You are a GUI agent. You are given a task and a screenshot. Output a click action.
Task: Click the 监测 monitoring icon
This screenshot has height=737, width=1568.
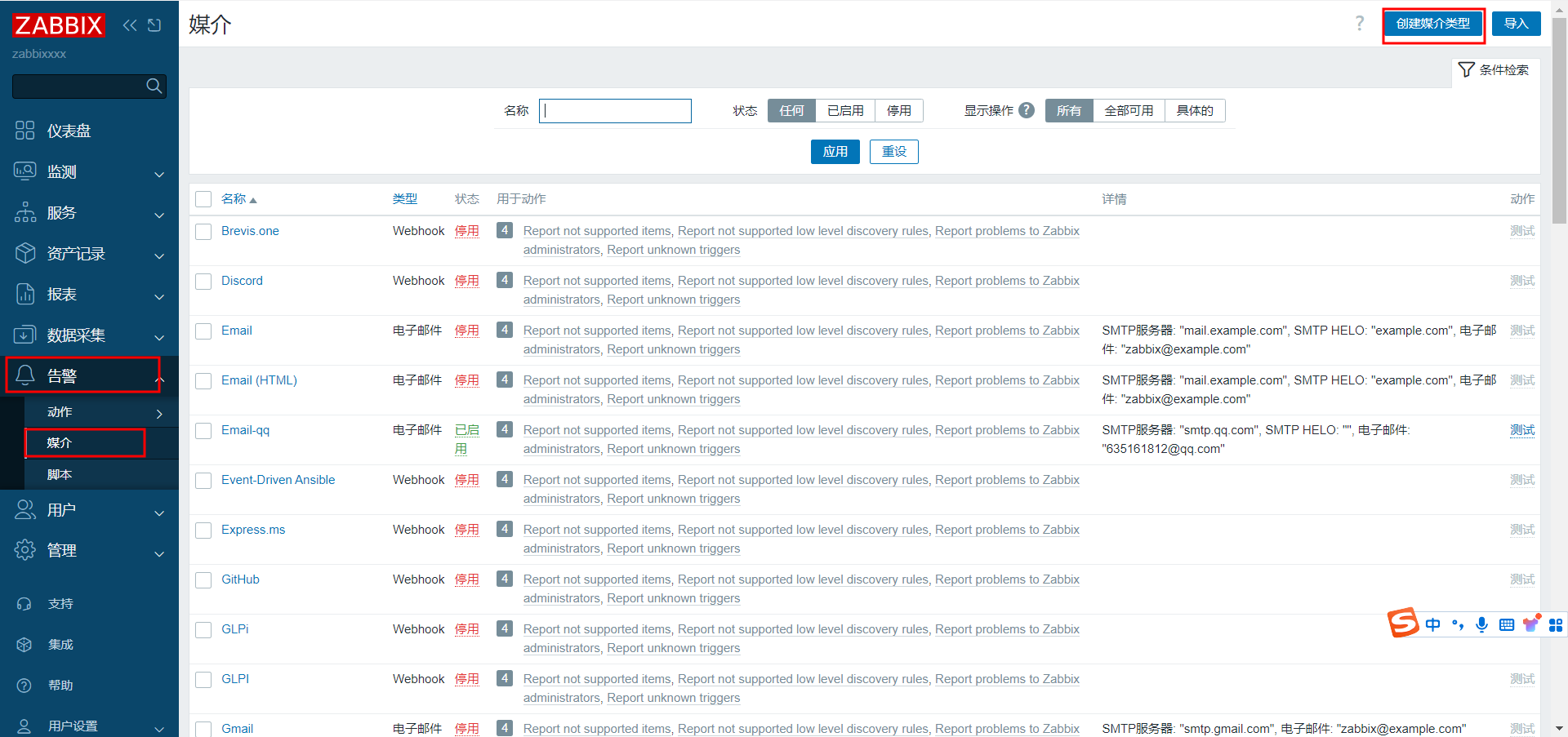[25, 171]
